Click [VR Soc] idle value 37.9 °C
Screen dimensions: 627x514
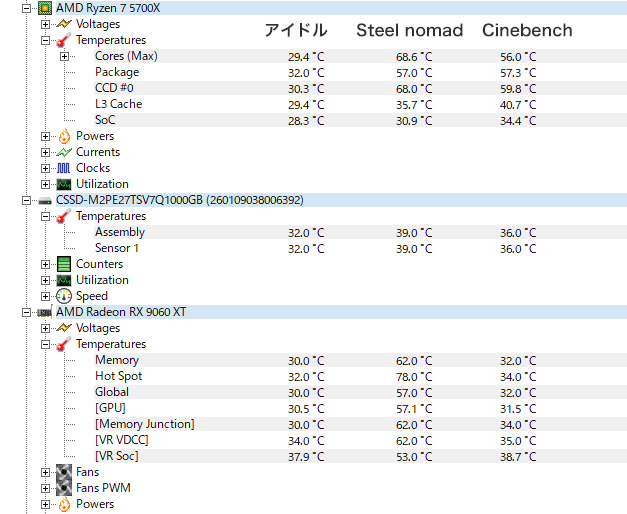(x=306, y=457)
